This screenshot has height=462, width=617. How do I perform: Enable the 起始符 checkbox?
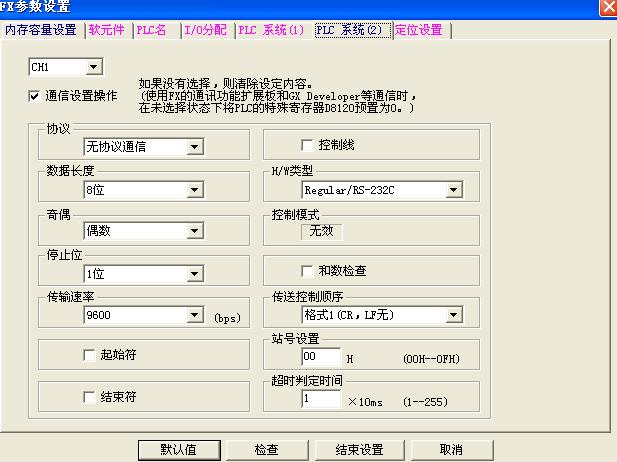click(90, 355)
